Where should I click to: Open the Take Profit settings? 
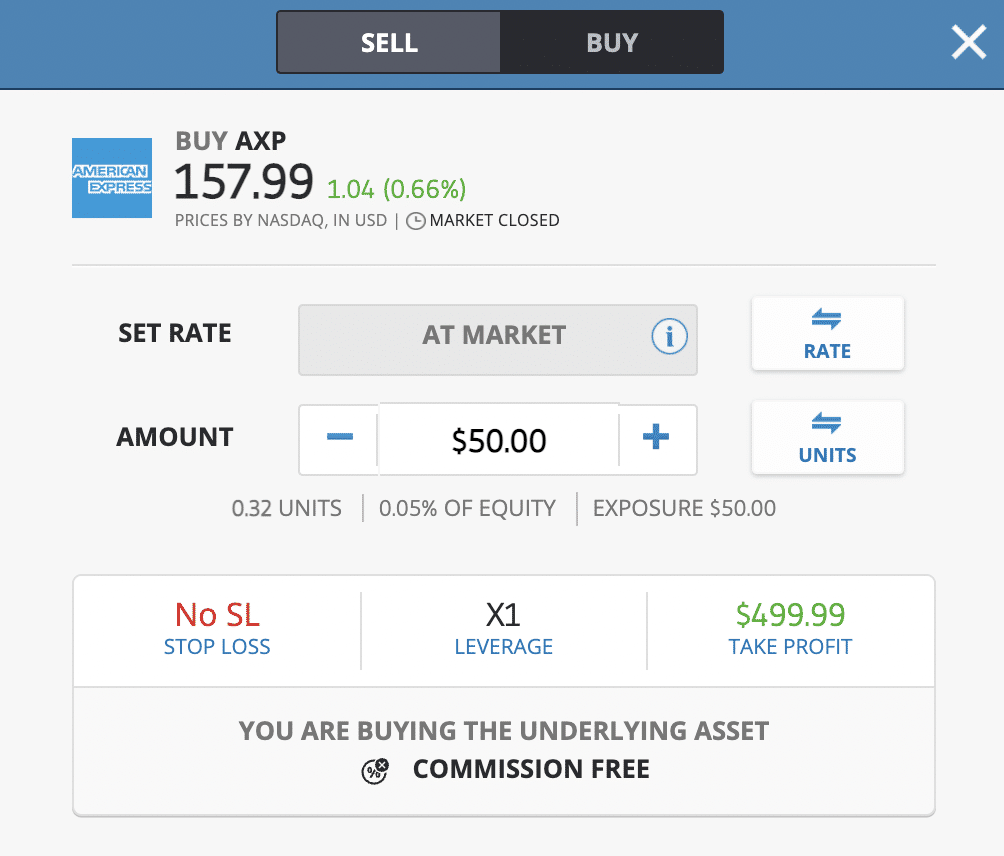789,630
